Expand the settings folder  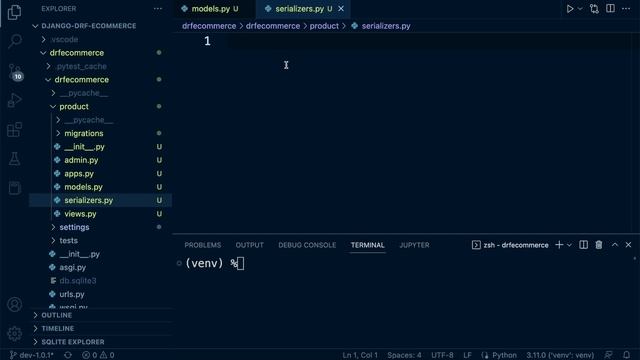point(74,227)
